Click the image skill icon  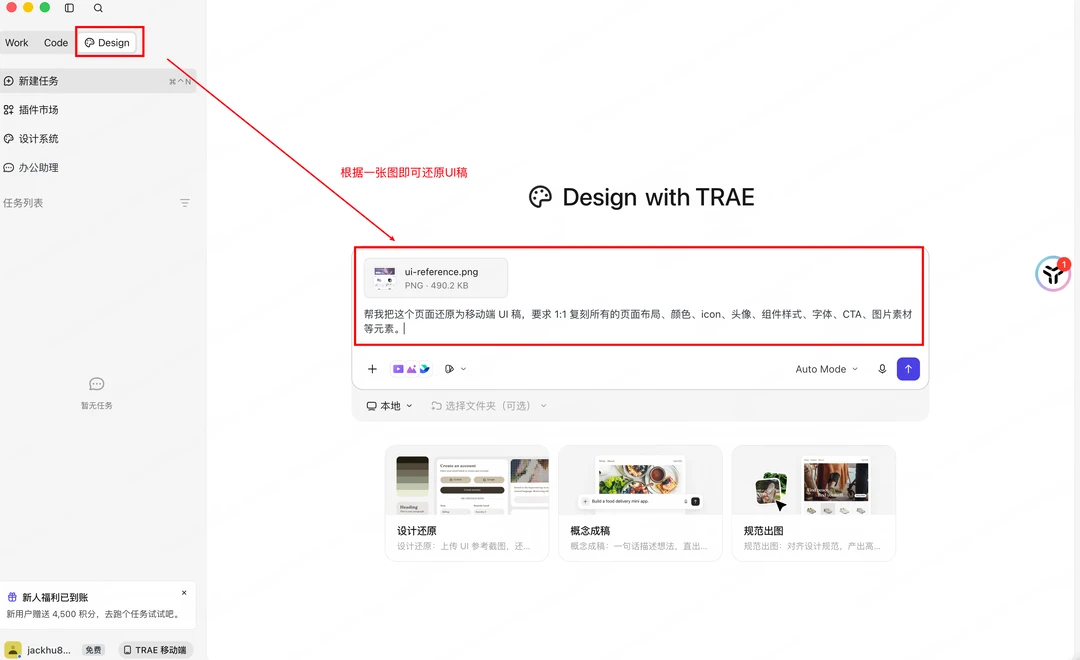[x=411, y=369]
